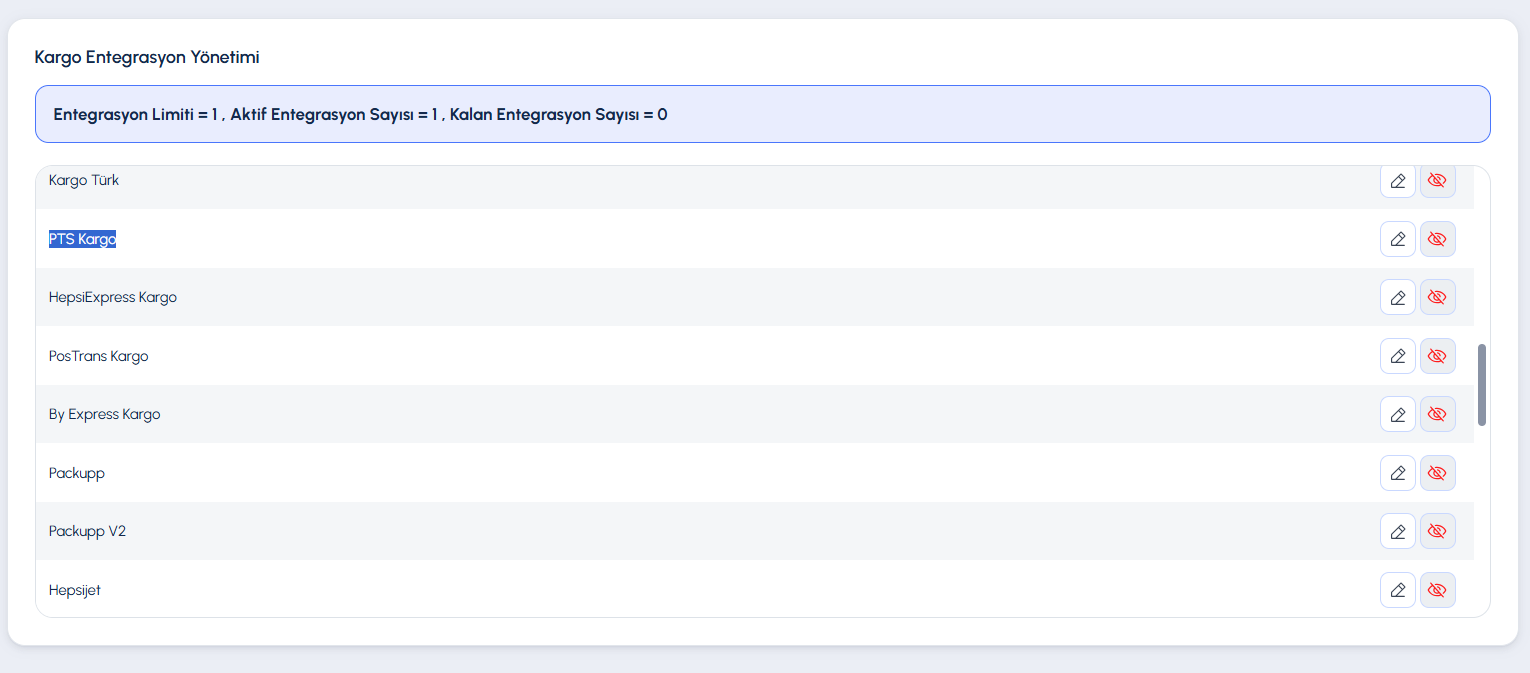Toggle visibility eye for Packupp V2

1438,531
